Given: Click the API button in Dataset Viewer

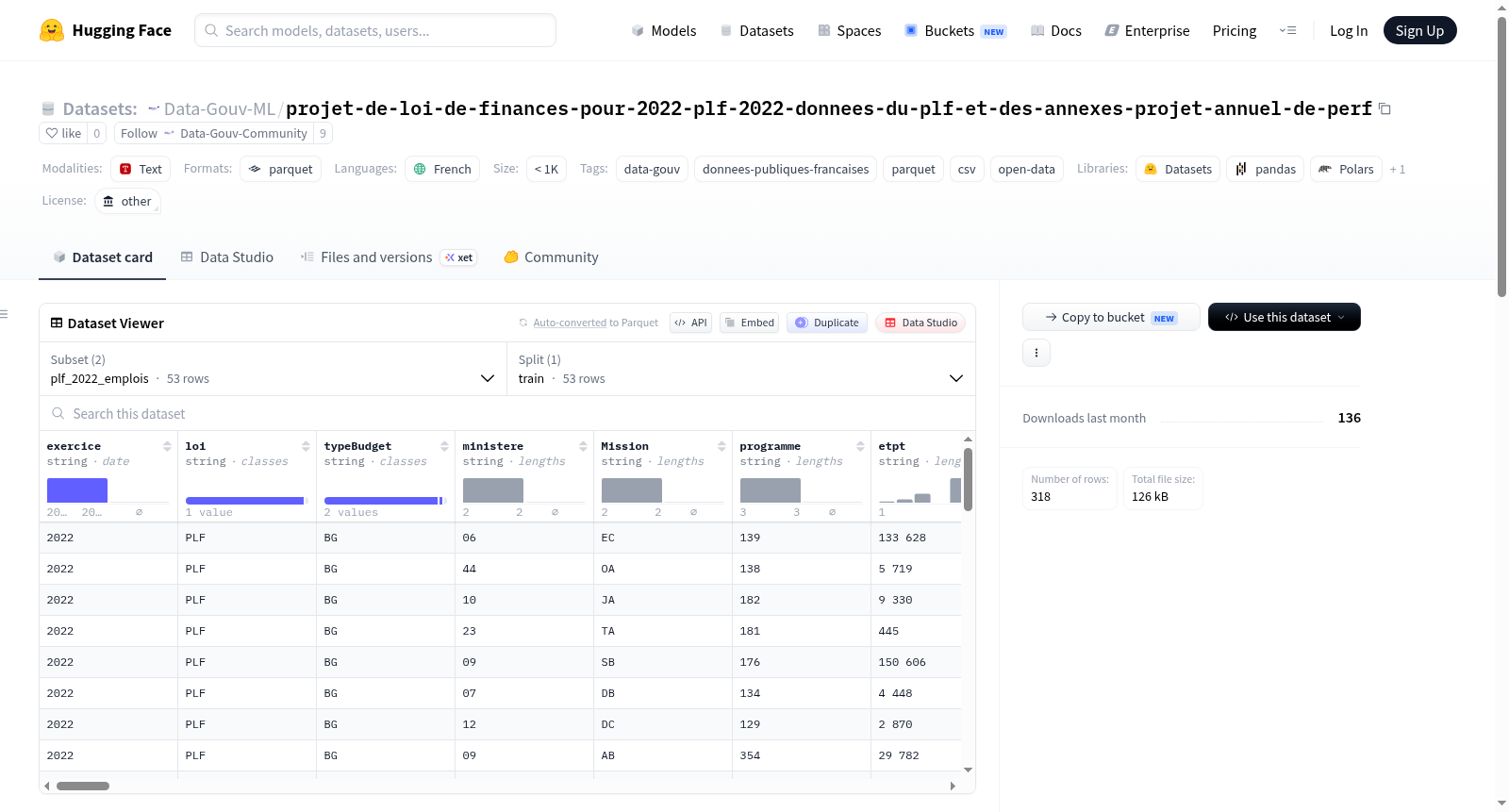Looking at the screenshot, I should click(x=690, y=323).
